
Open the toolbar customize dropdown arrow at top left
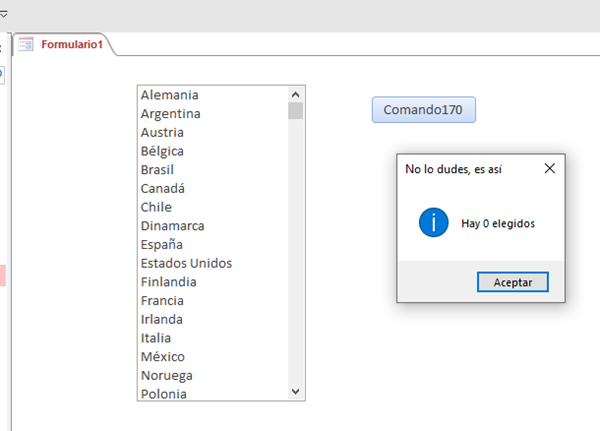pos(3,15)
